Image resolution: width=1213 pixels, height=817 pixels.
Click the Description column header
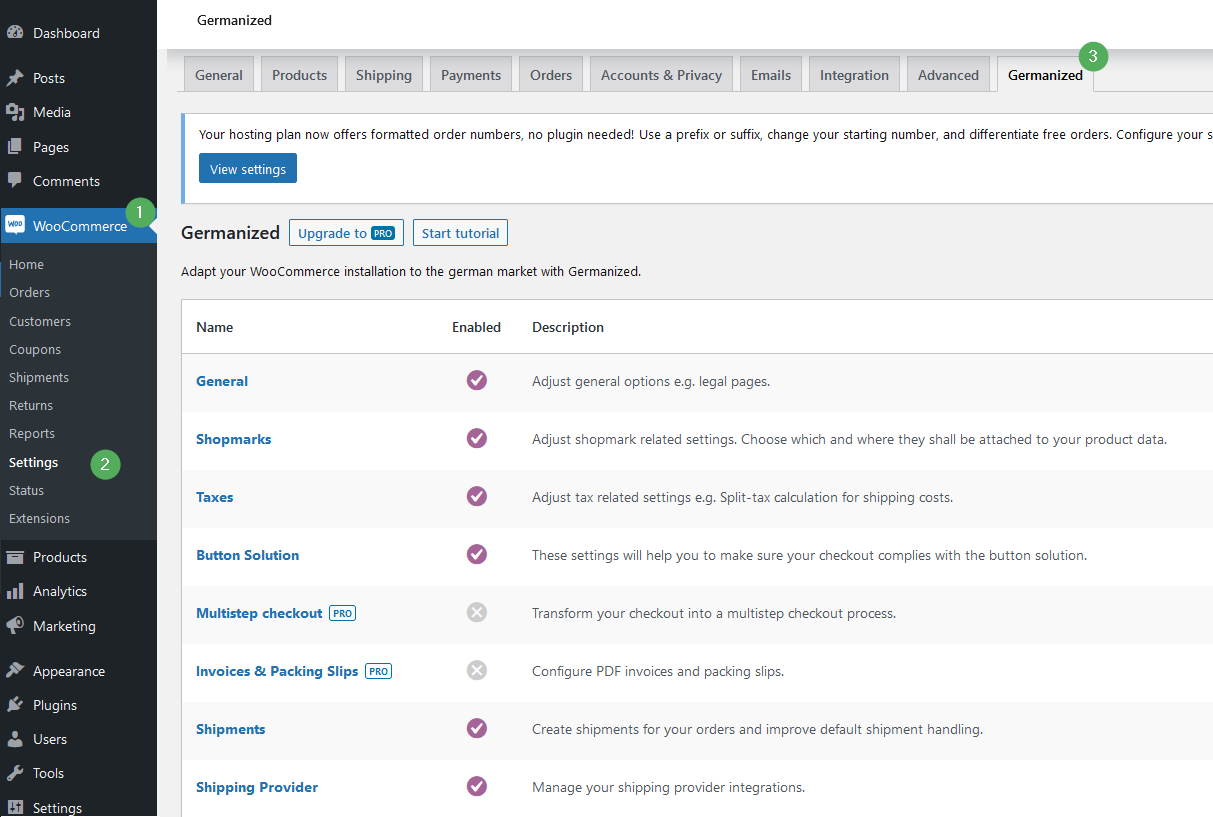coord(568,327)
